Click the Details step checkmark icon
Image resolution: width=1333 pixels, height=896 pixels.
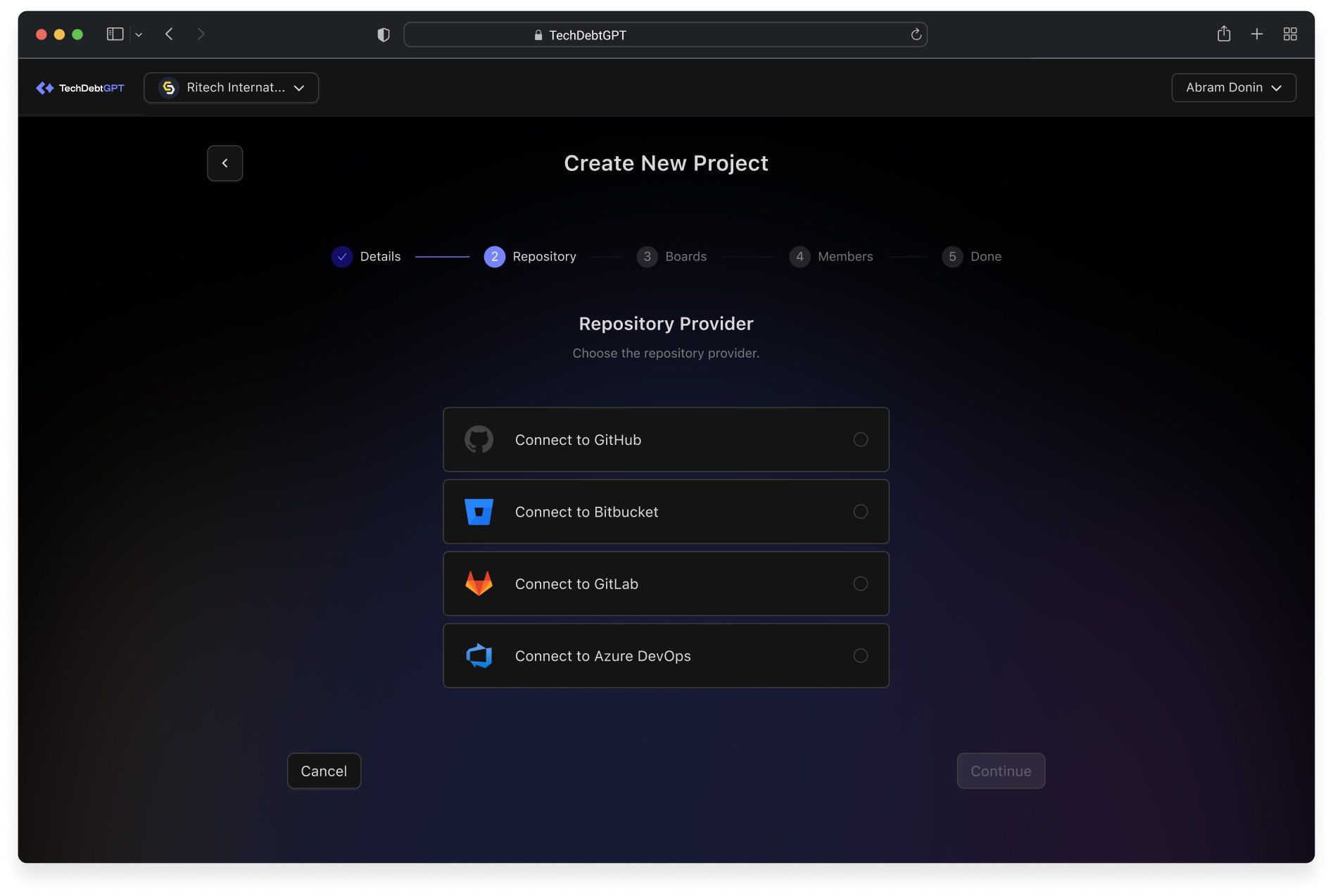pyautogui.click(x=342, y=257)
